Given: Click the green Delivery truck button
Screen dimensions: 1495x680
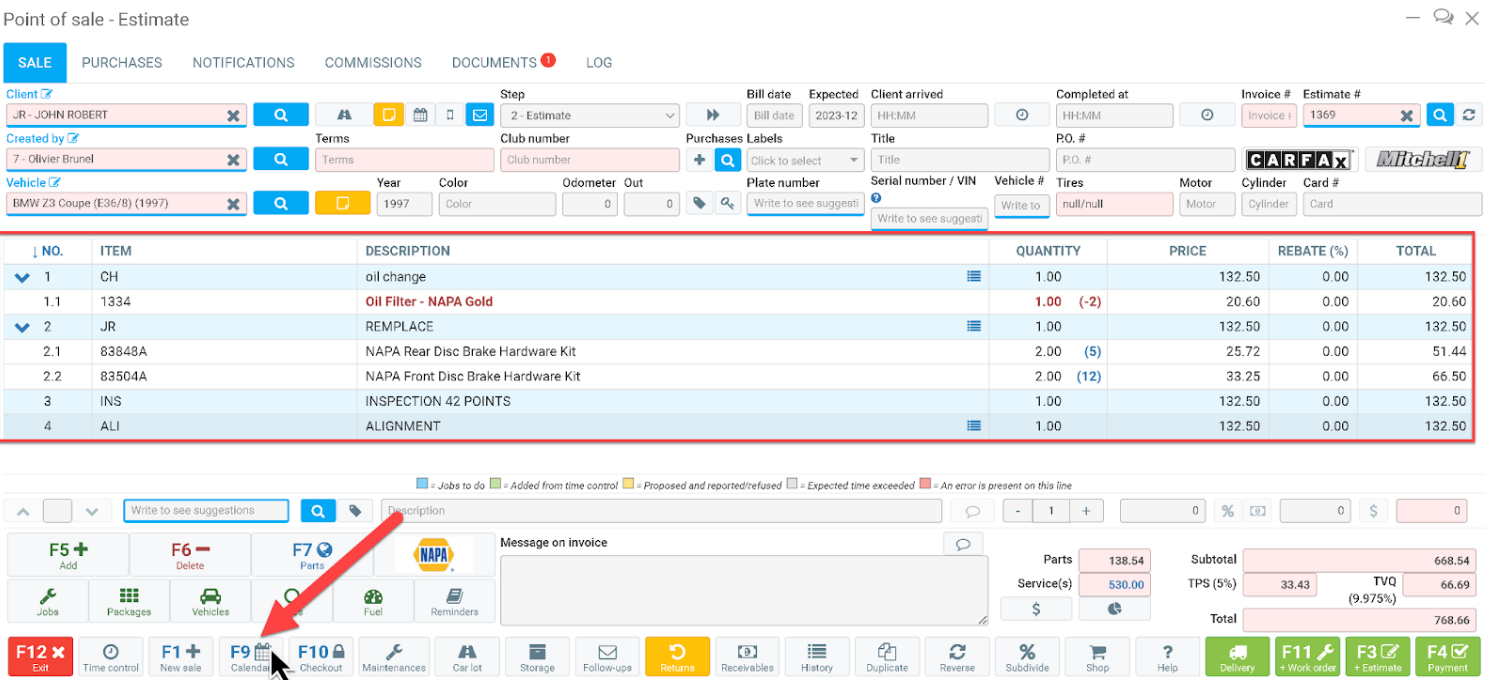Looking at the screenshot, I should tap(1237, 657).
